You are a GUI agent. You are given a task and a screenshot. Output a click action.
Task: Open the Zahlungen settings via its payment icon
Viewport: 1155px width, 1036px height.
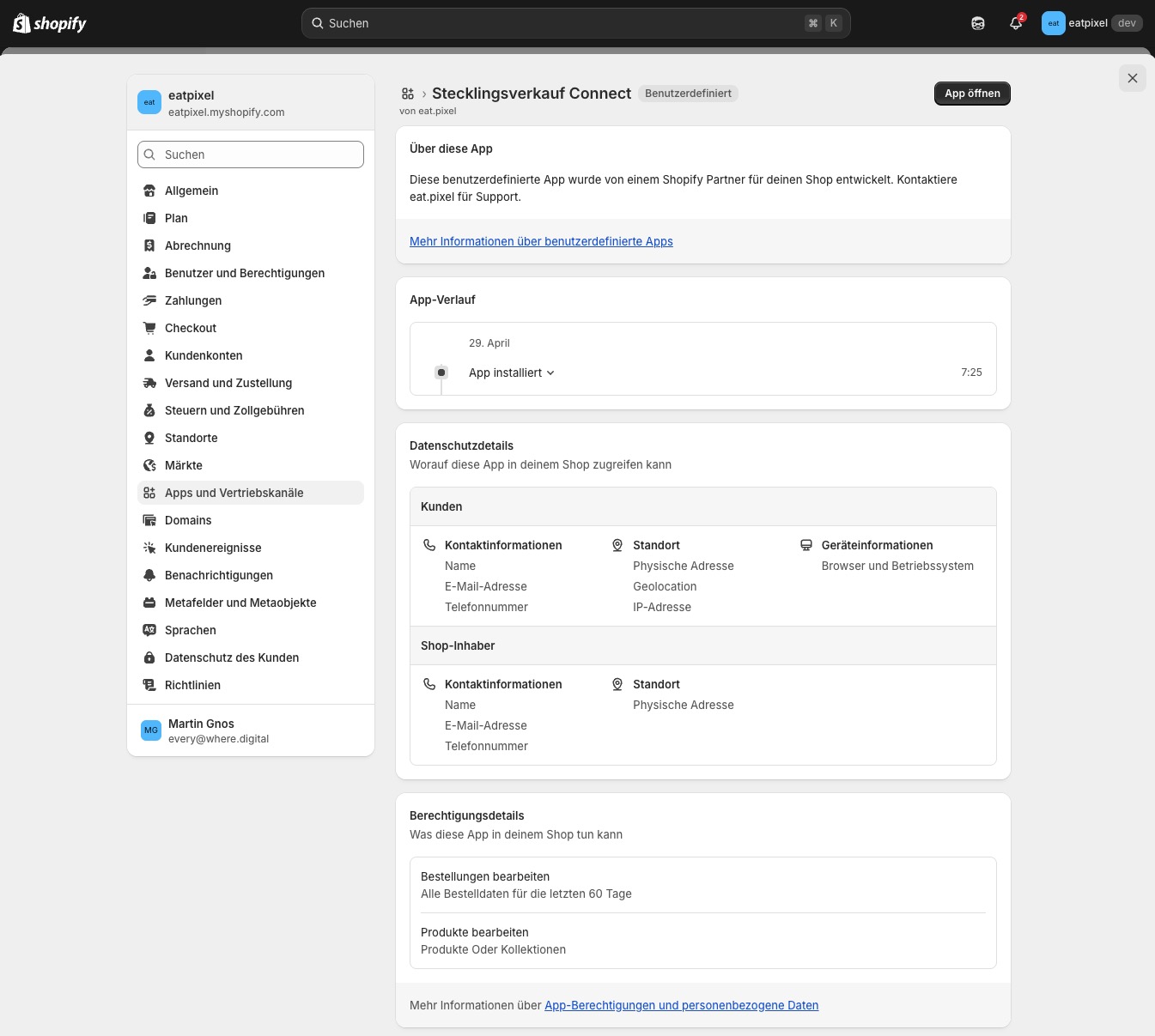[x=149, y=300]
